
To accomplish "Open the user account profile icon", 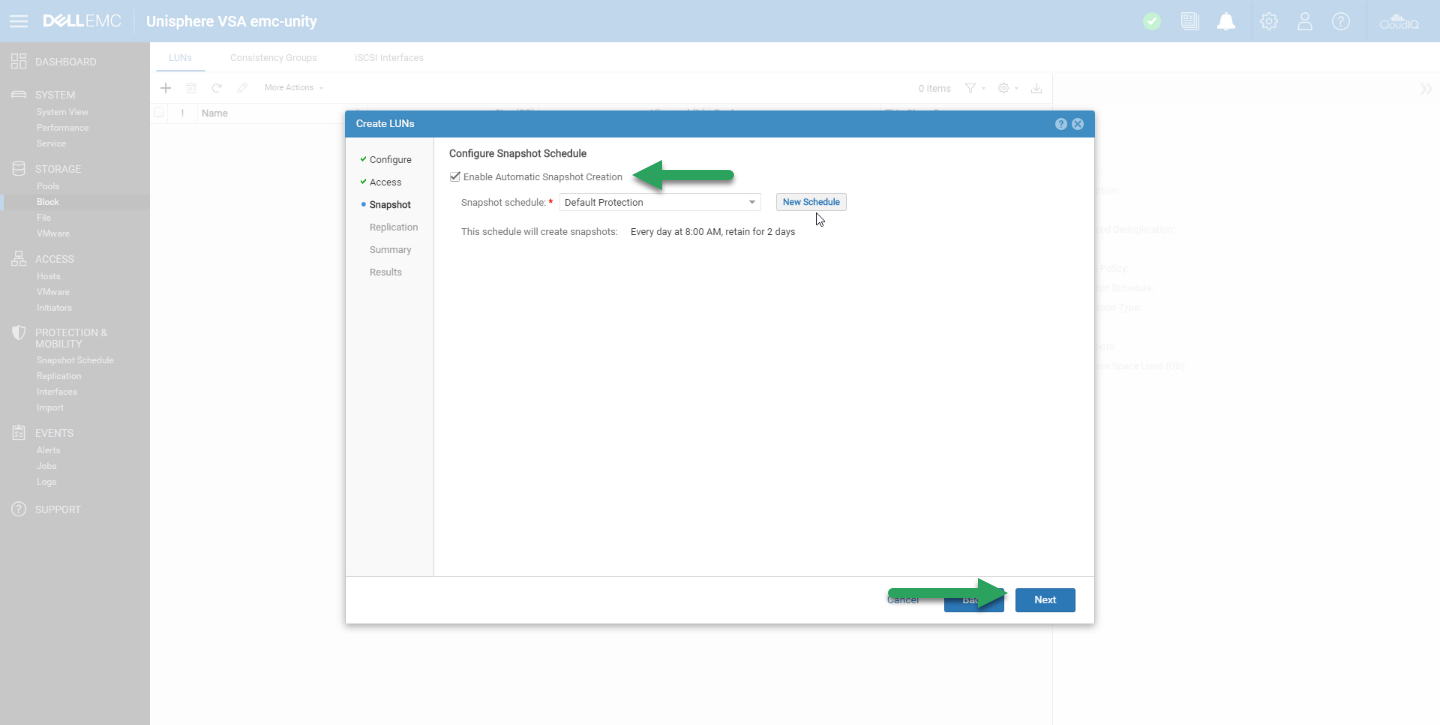I will [1305, 21].
